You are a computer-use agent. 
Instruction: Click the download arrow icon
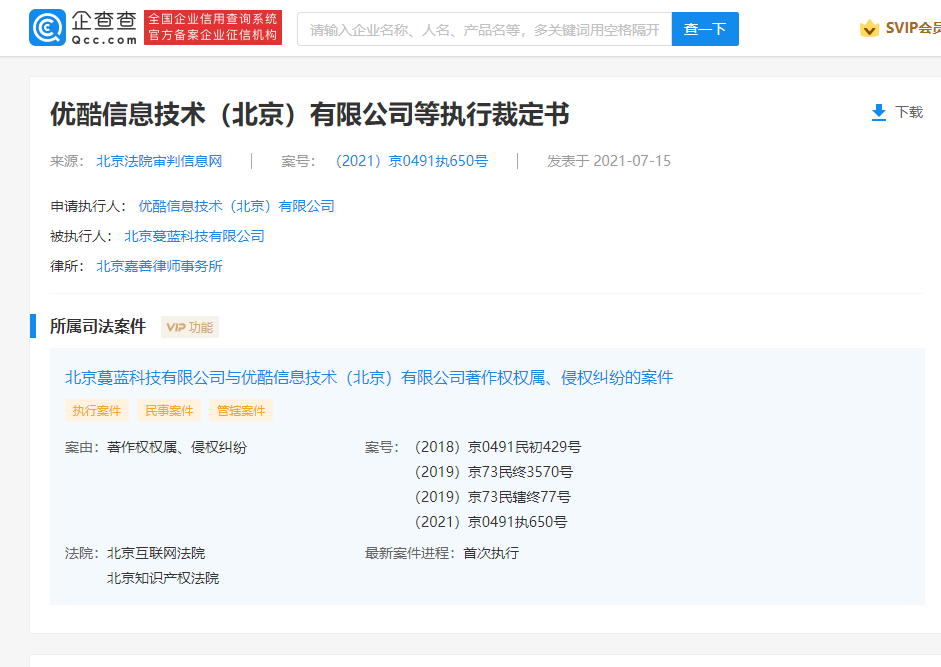click(x=879, y=112)
